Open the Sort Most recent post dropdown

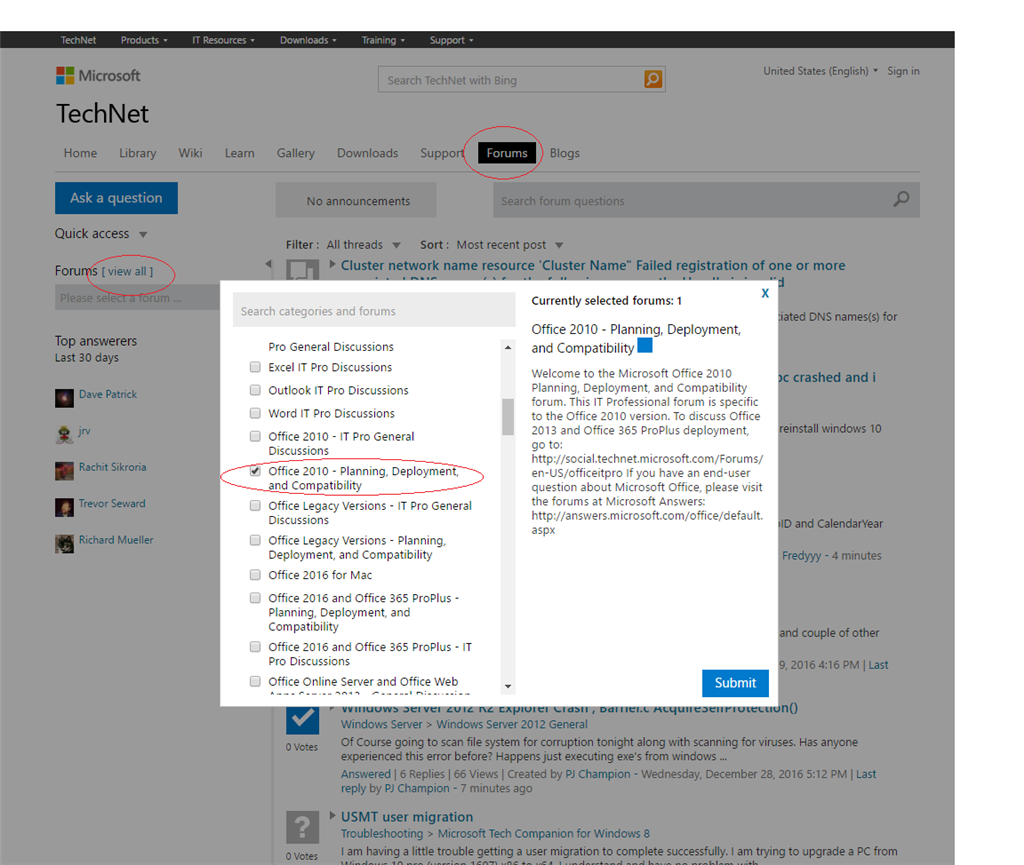click(x=509, y=244)
